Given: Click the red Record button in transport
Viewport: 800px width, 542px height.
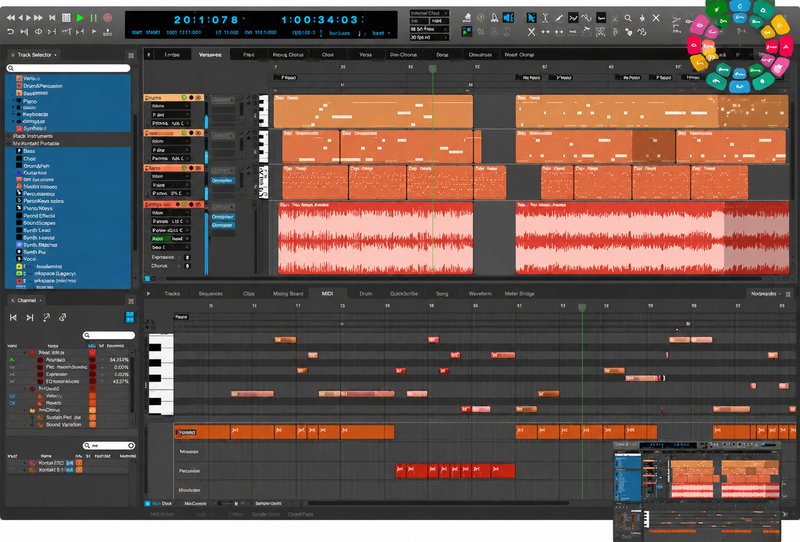Looking at the screenshot, I should pos(108,18).
